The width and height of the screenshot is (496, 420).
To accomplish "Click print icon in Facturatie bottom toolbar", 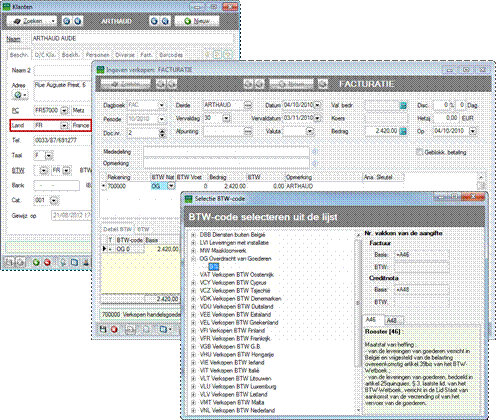I will point(130,329).
